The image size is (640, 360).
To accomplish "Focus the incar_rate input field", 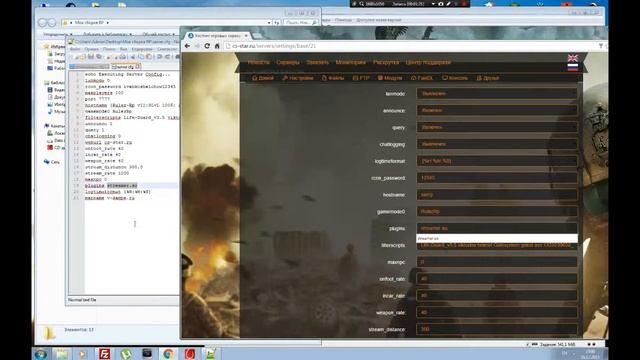I will [x=497, y=296].
